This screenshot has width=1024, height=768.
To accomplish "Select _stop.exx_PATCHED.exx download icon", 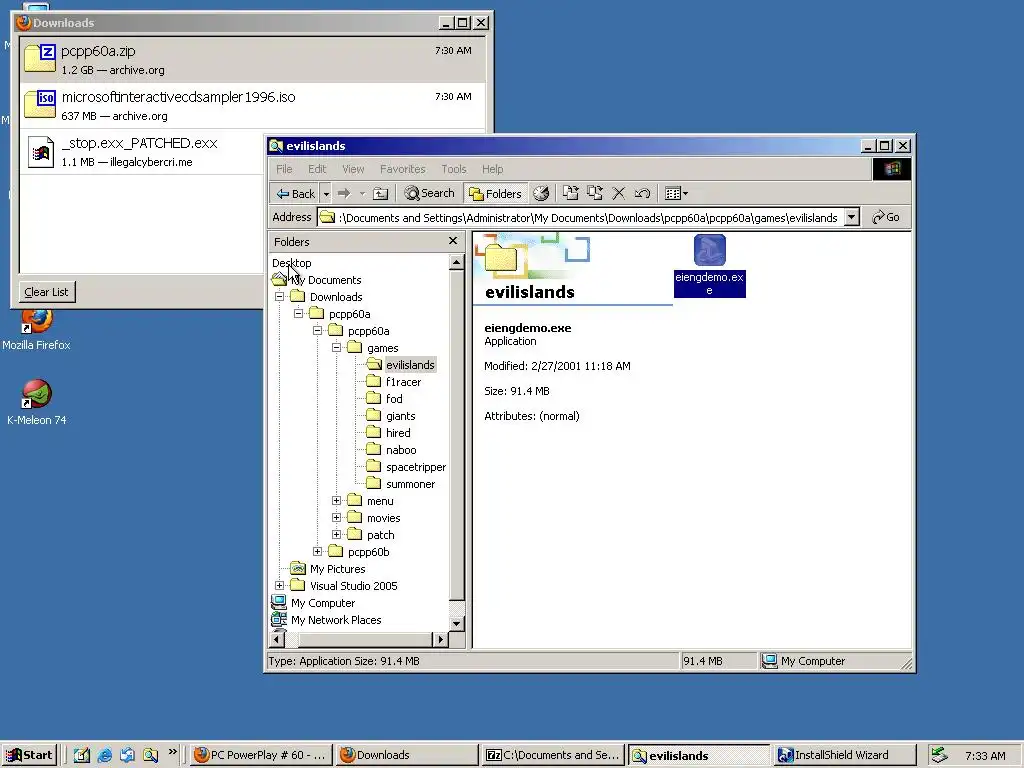I will coord(40,152).
